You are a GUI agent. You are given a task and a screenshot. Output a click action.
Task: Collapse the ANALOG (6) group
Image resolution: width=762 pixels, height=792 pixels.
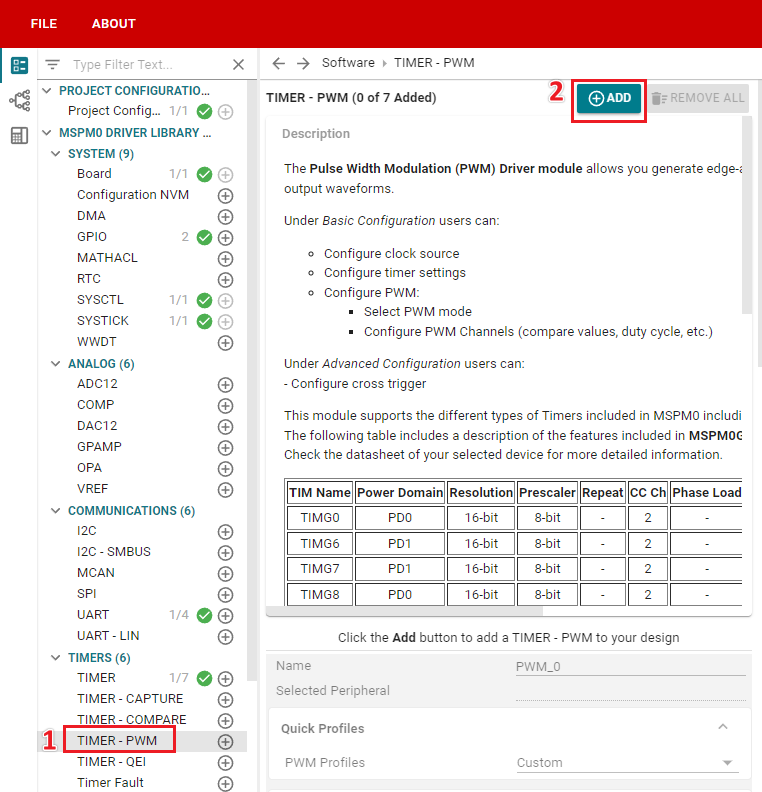[56, 364]
